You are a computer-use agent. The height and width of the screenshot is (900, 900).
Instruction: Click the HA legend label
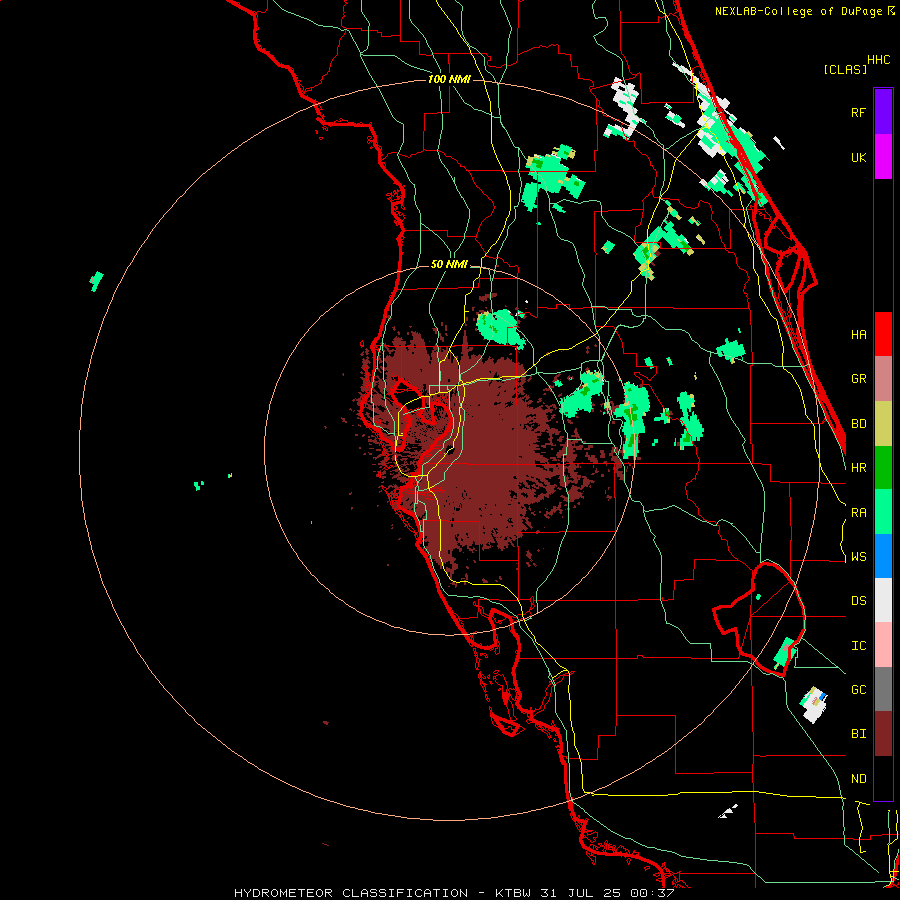[x=858, y=335]
